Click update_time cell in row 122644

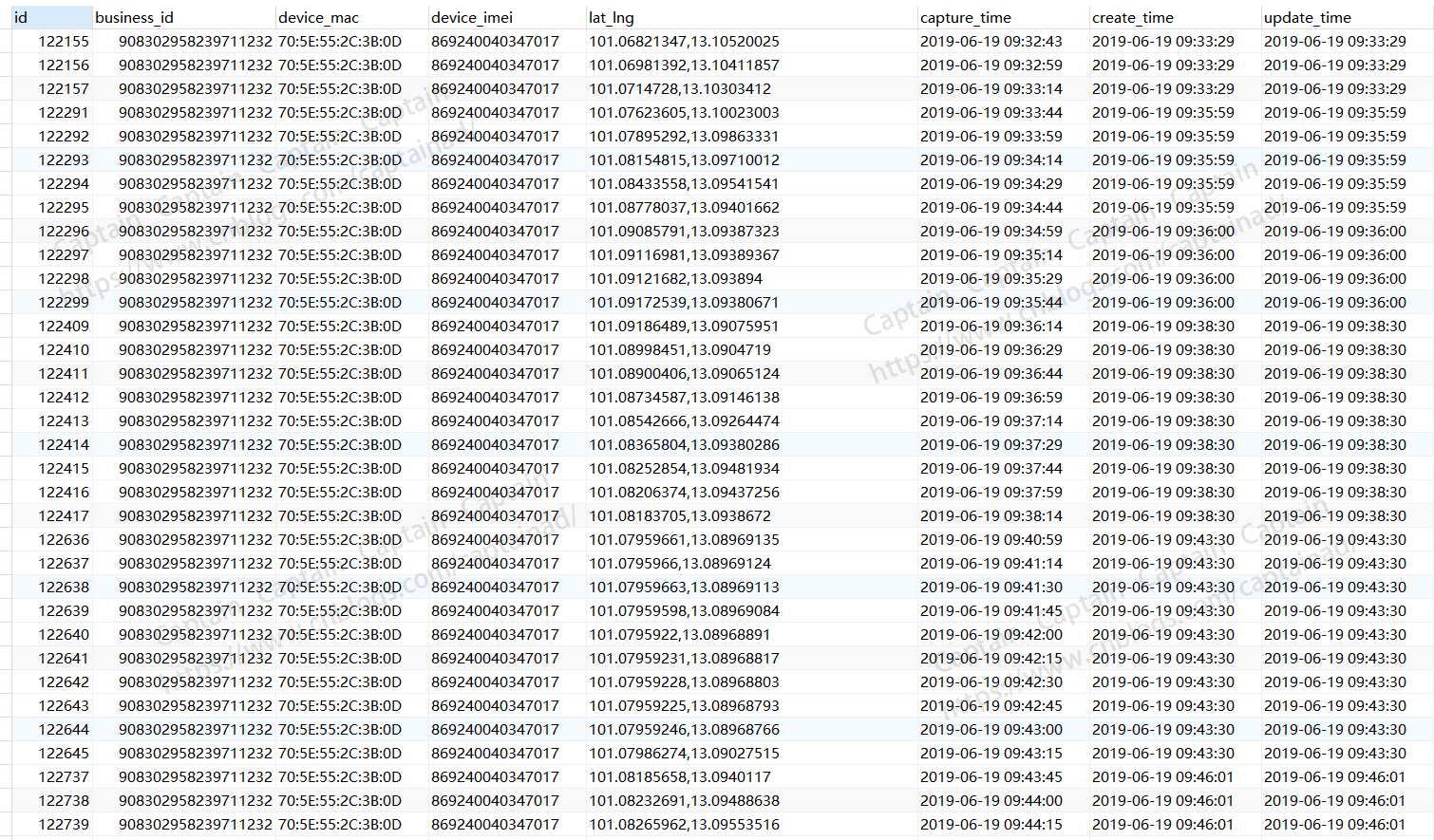click(1334, 730)
